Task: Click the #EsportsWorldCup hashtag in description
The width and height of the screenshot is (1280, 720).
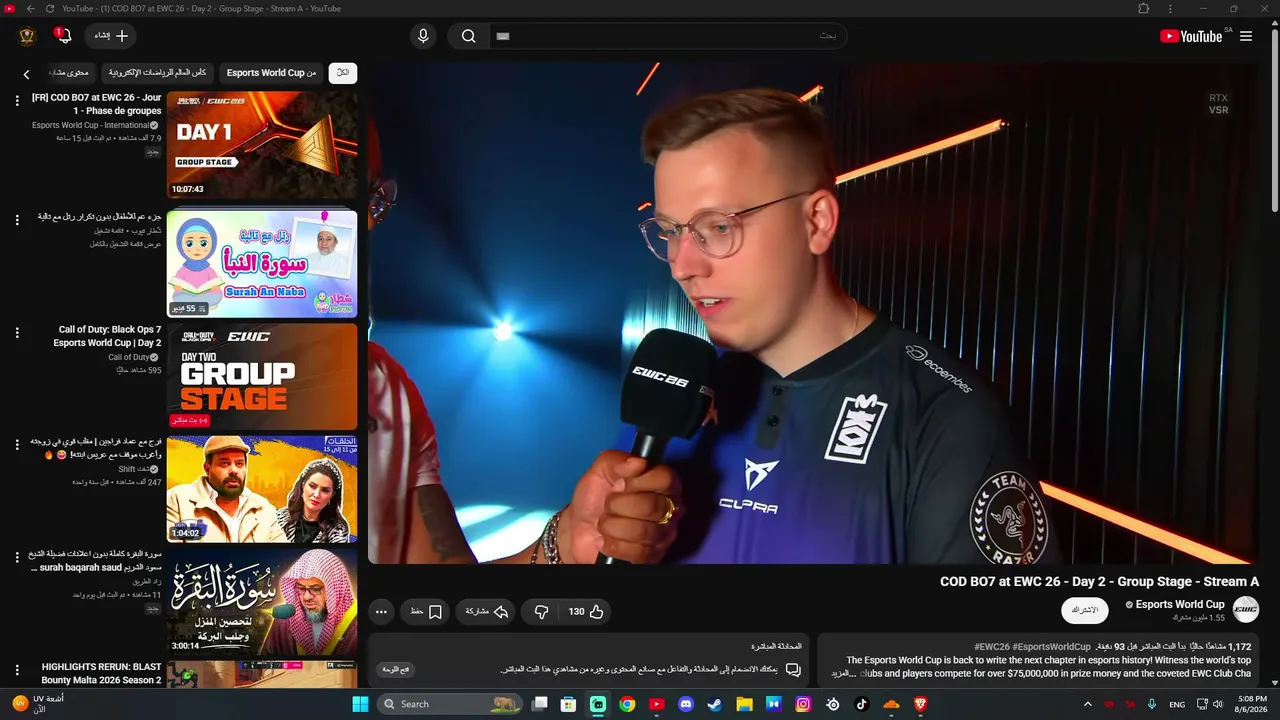Action: pos(1051,647)
